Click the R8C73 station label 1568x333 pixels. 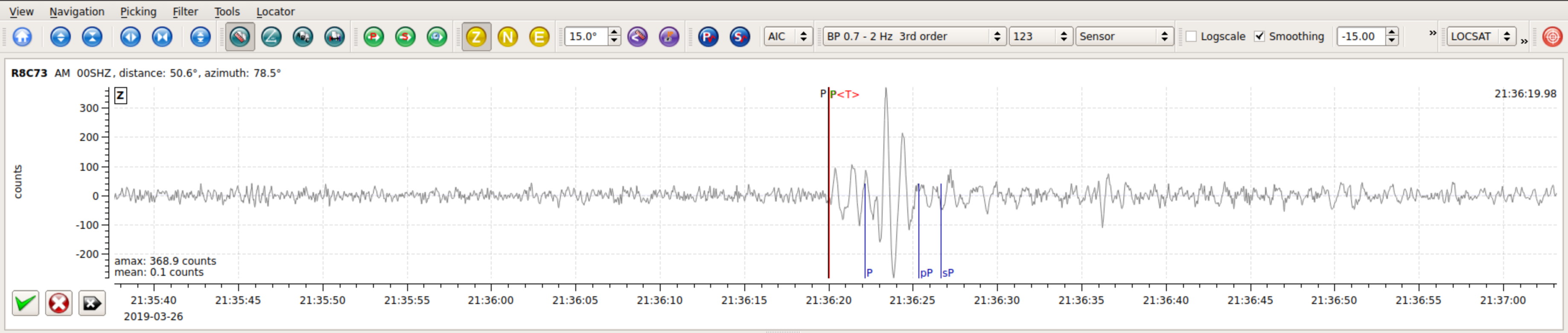click(x=29, y=73)
